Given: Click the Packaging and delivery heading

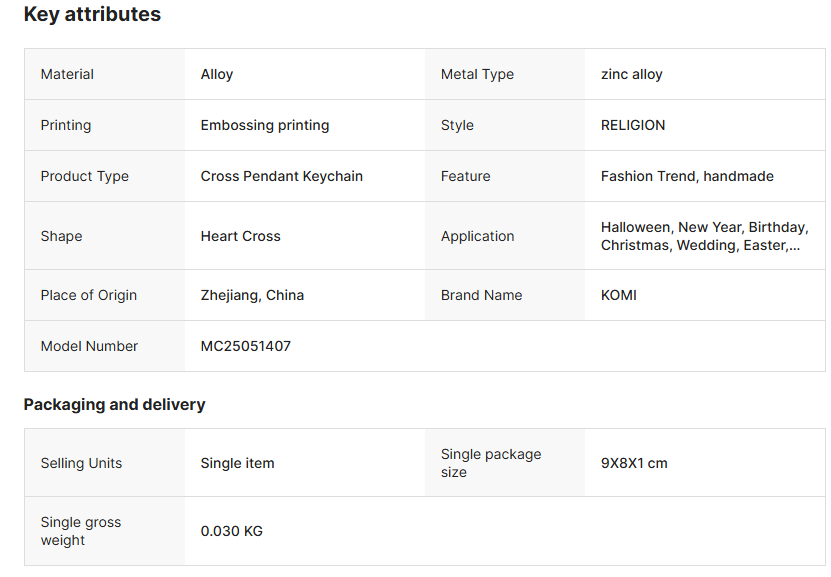Looking at the screenshot, I should pos(114,404).
